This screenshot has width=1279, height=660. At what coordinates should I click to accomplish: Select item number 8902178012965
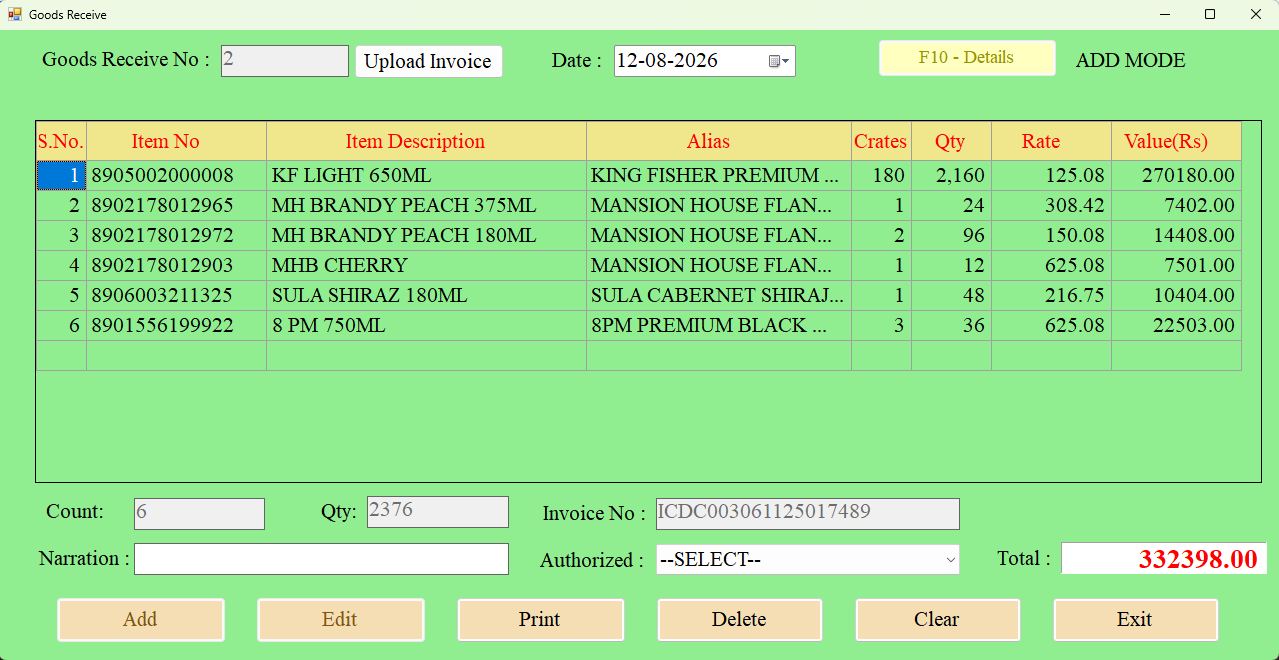click(x=176, y=206)
